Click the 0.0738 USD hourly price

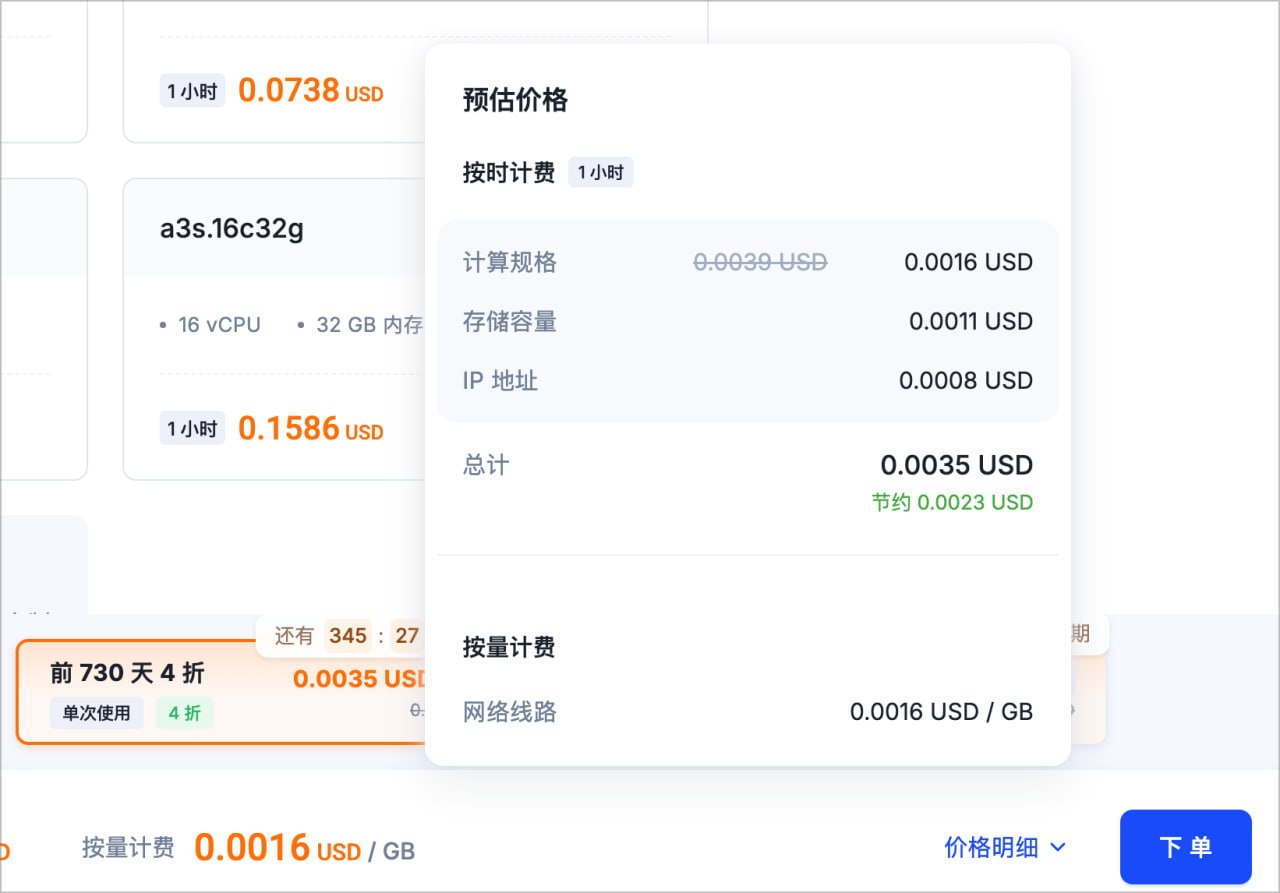311,91
